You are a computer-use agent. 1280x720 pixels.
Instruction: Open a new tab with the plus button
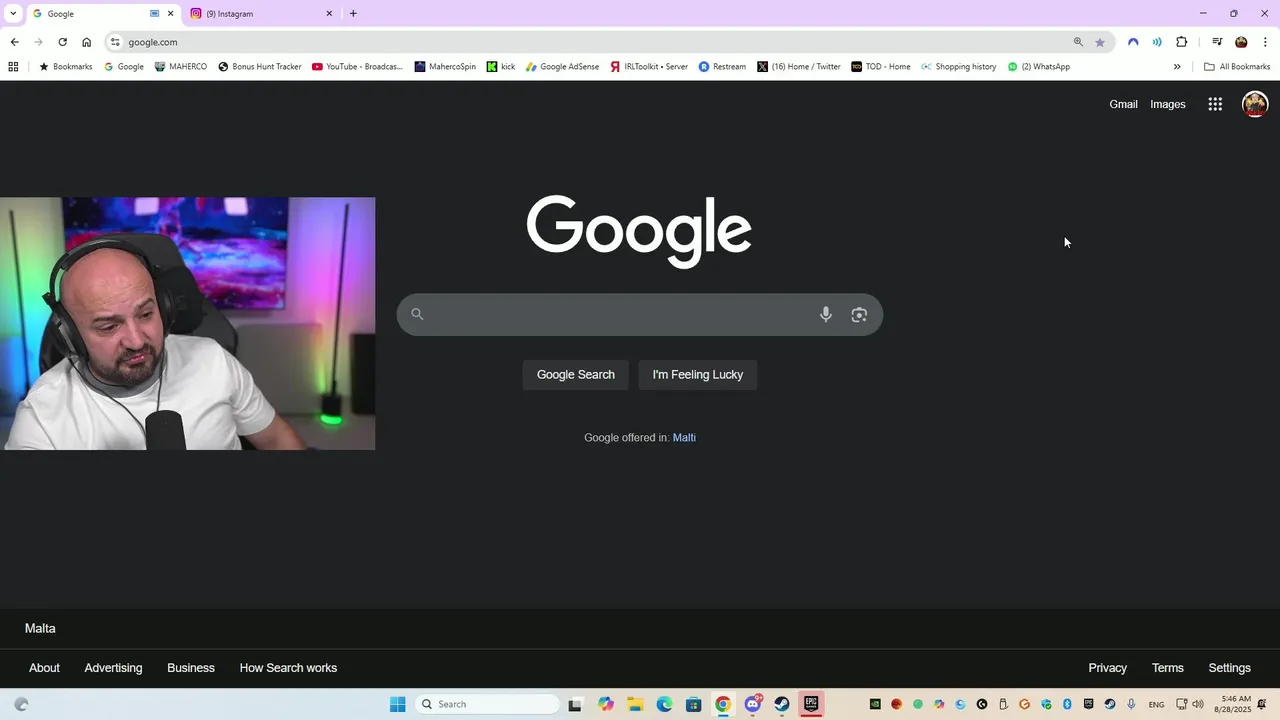[x=353, y=13]
